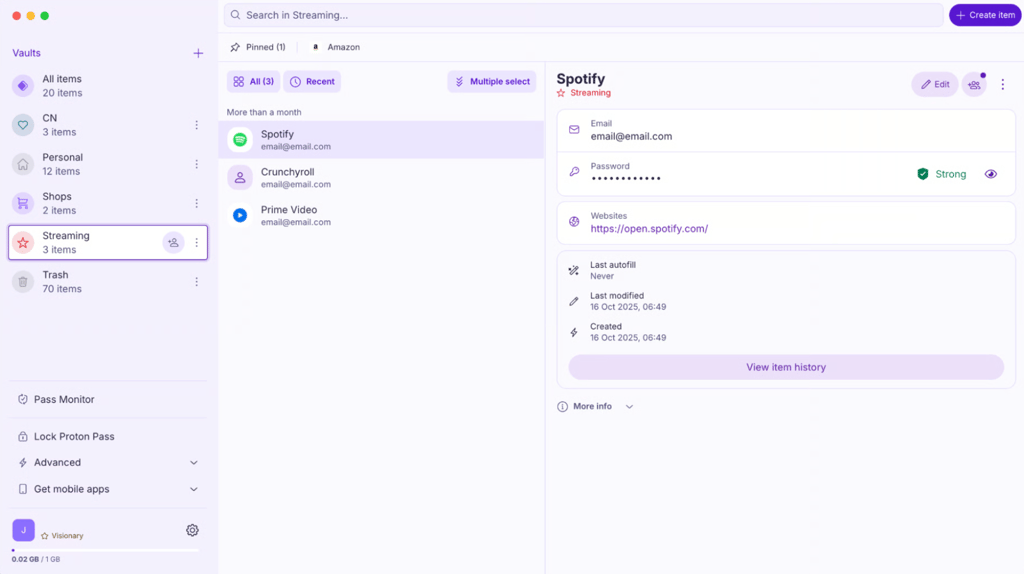This screenshot has height=574, width=1024.
Task: Open Streaming vault options menu
Action: click(x=197, y=242)
